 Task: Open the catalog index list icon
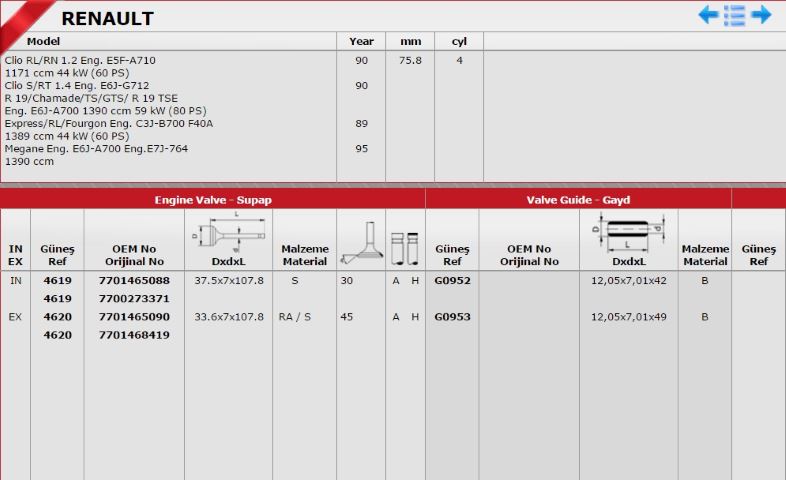pyautogui.click(x=734, y=15)
